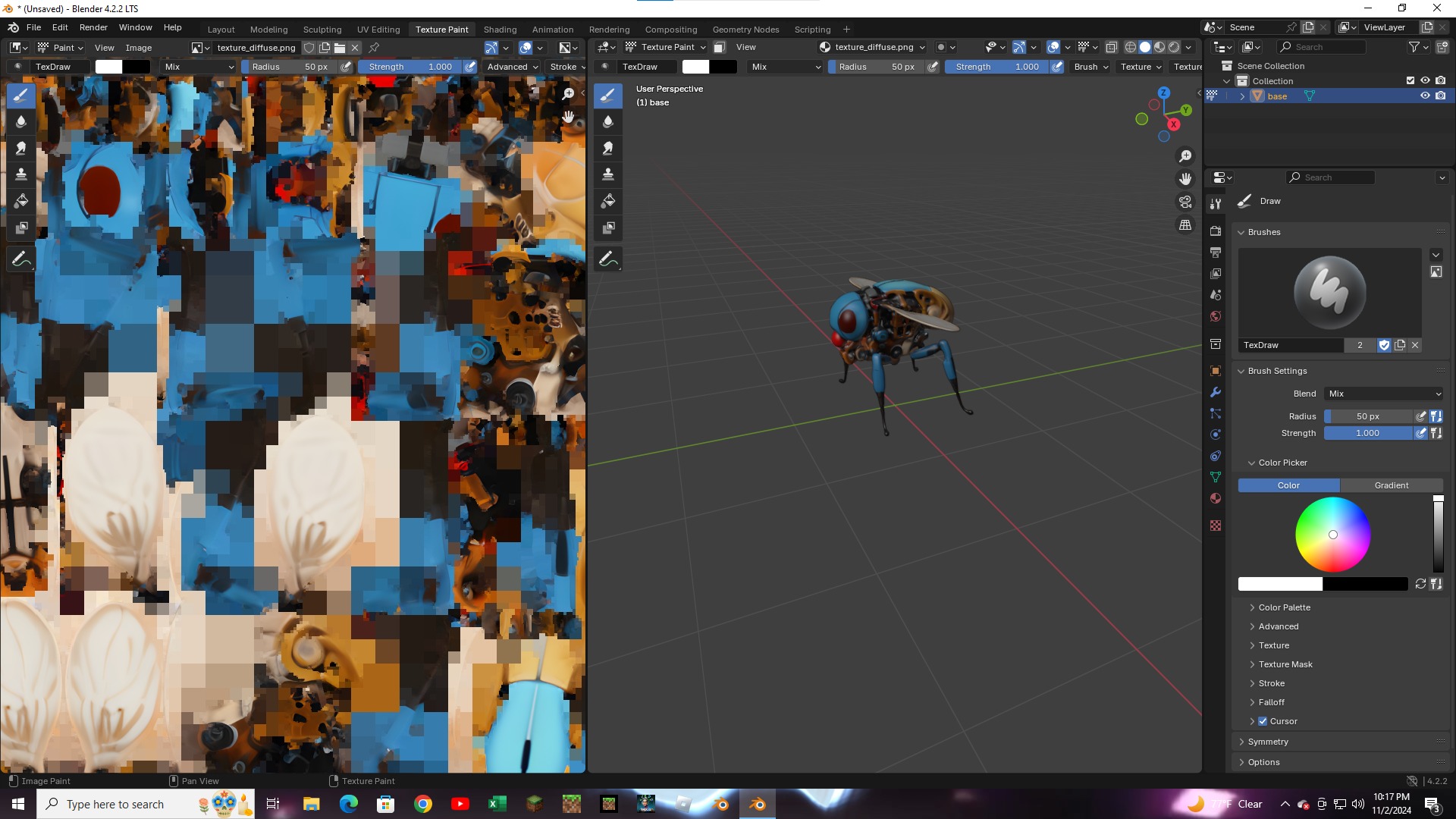Toggle the Cursor checkbox
The height and width of the screenshot is (819, 1456).
click(1263, 721)
